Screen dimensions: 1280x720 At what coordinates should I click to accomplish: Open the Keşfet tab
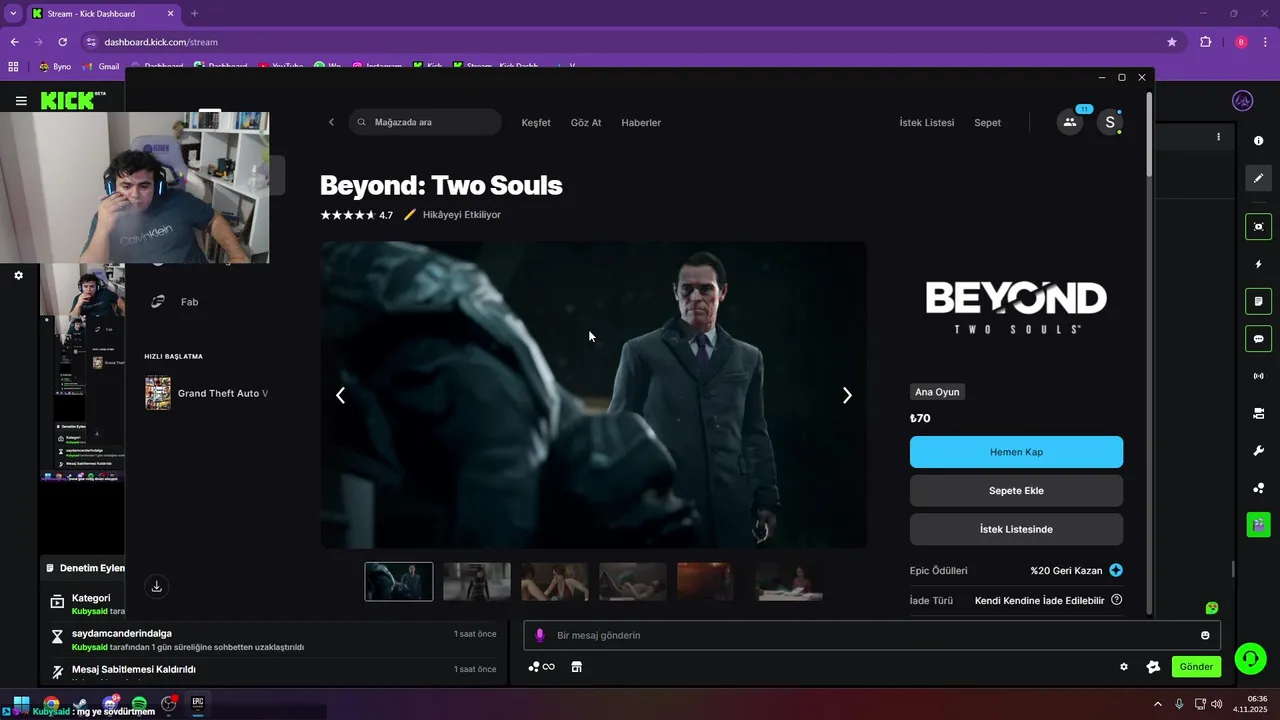[536, 122]
